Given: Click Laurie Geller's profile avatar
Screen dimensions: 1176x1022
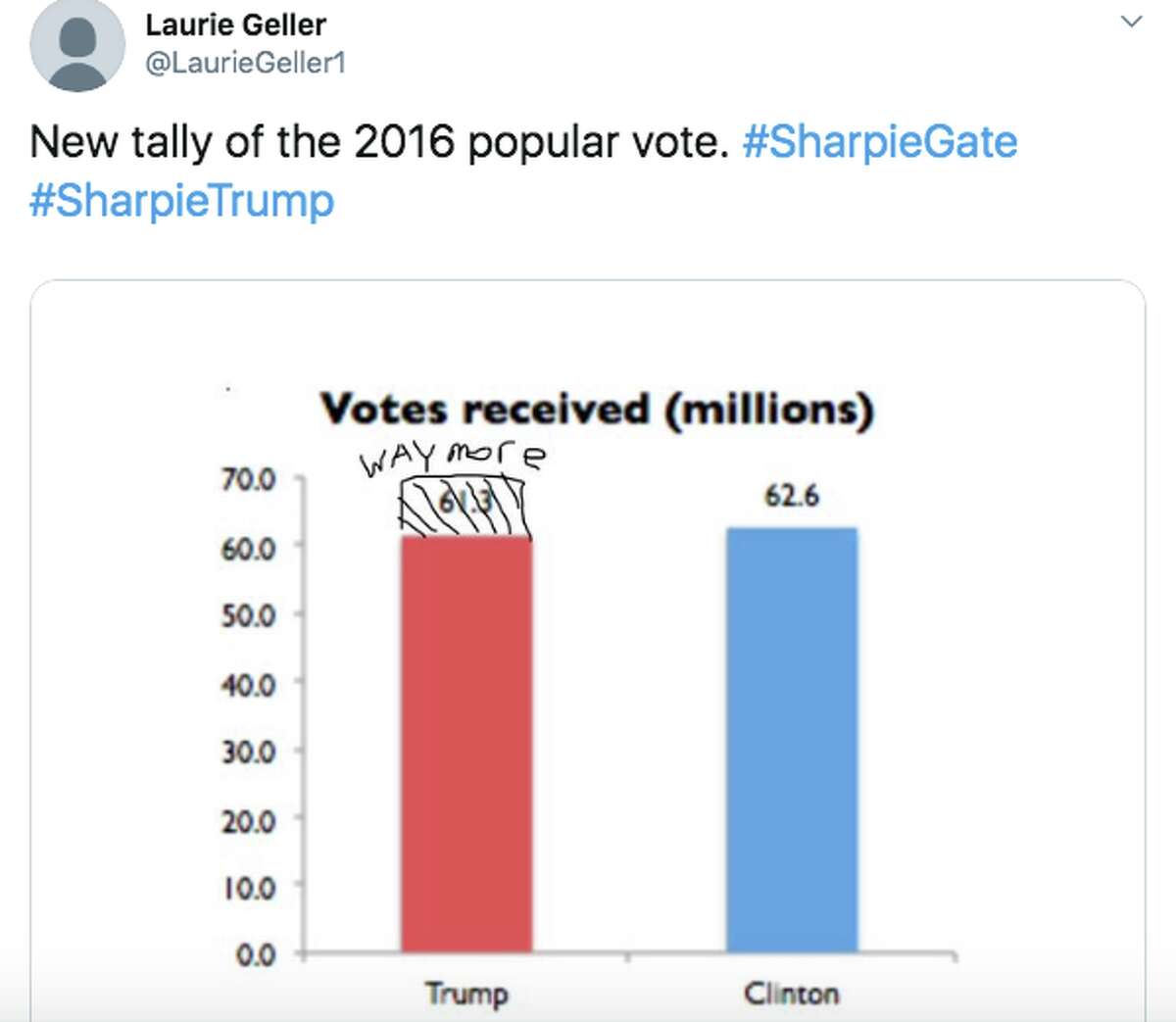Looking at the screenshot, I should point(77,45).
